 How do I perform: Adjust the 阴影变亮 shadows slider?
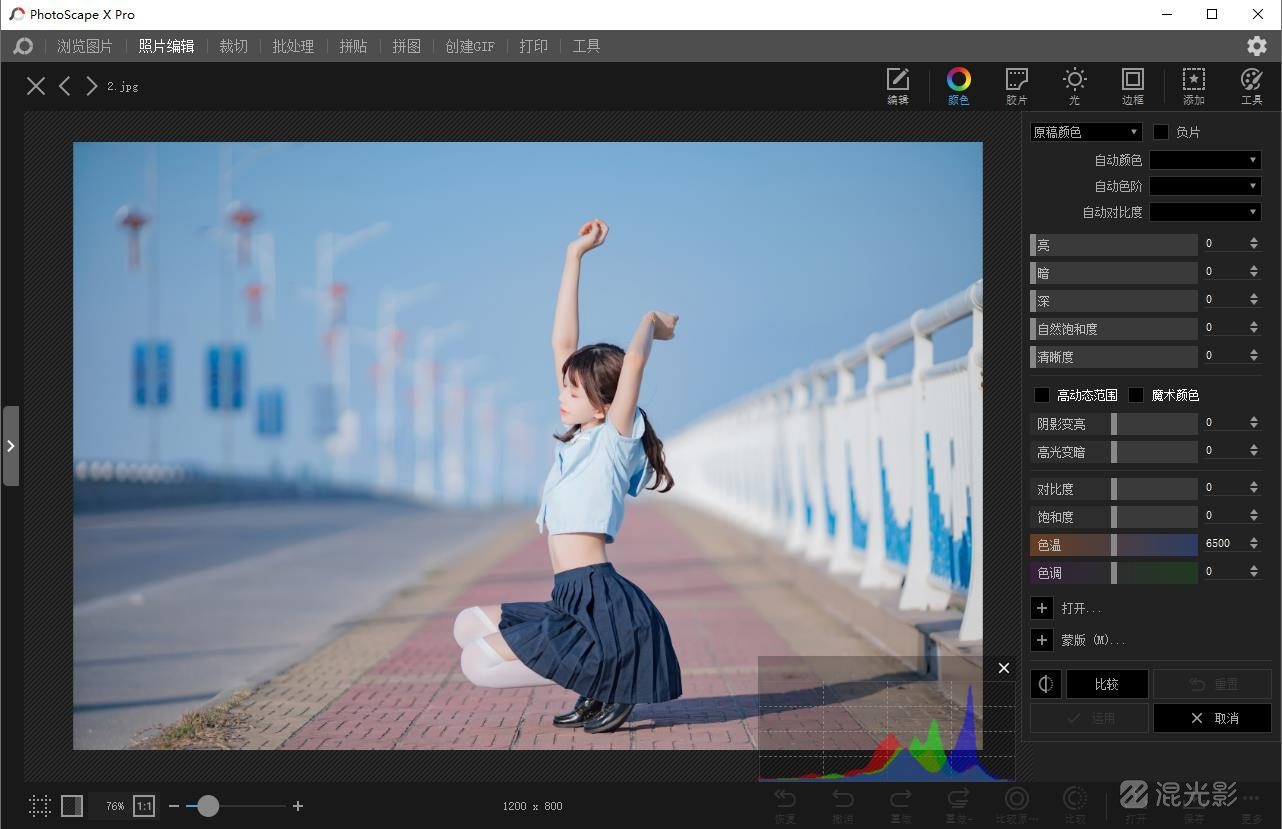pos(1114,424)
